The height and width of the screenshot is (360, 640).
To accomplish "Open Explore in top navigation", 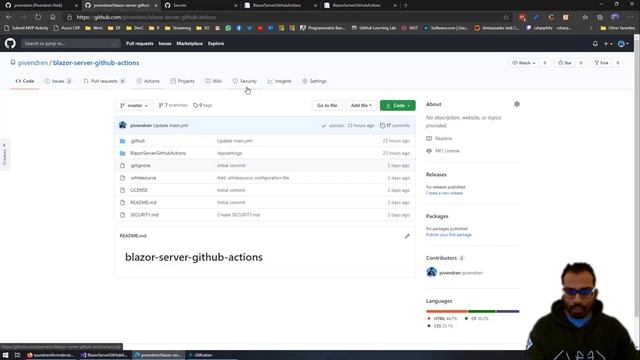I will (216, 44).
